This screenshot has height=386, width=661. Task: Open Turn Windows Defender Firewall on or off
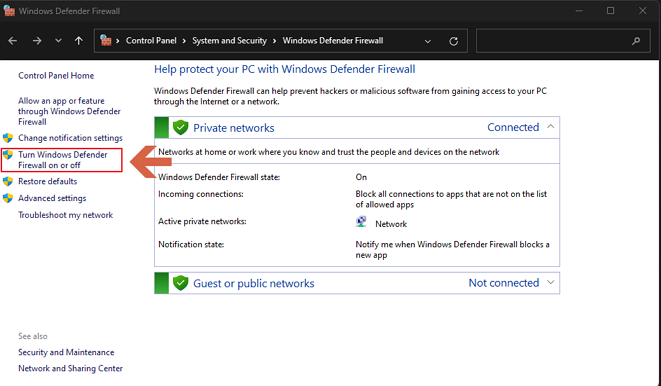63,160
